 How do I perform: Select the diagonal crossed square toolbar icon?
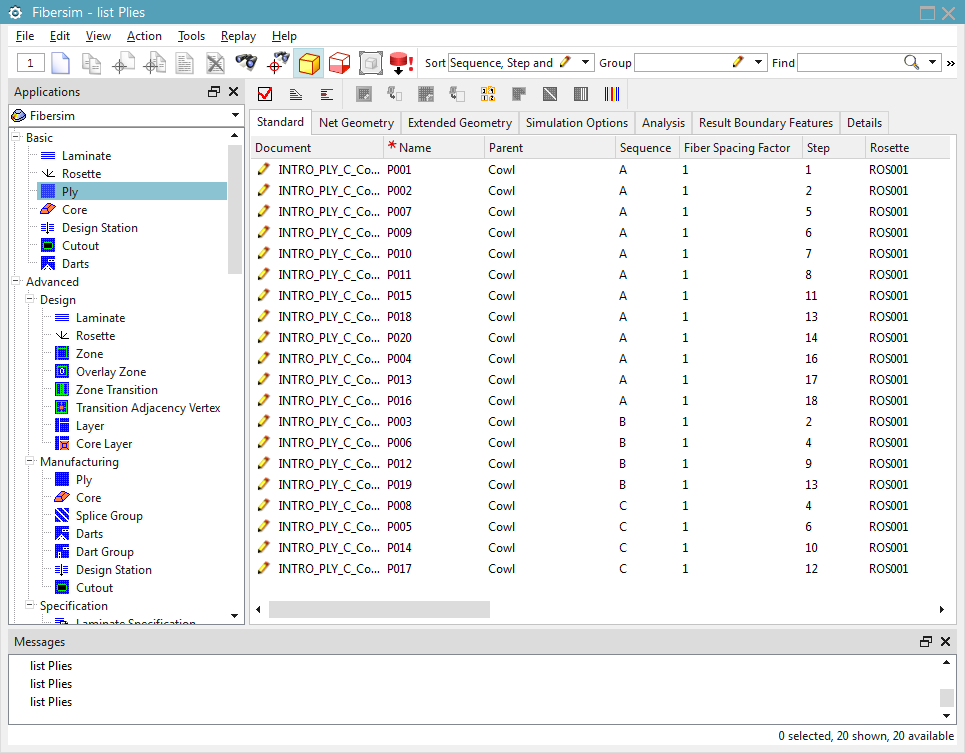pos(549,94)
